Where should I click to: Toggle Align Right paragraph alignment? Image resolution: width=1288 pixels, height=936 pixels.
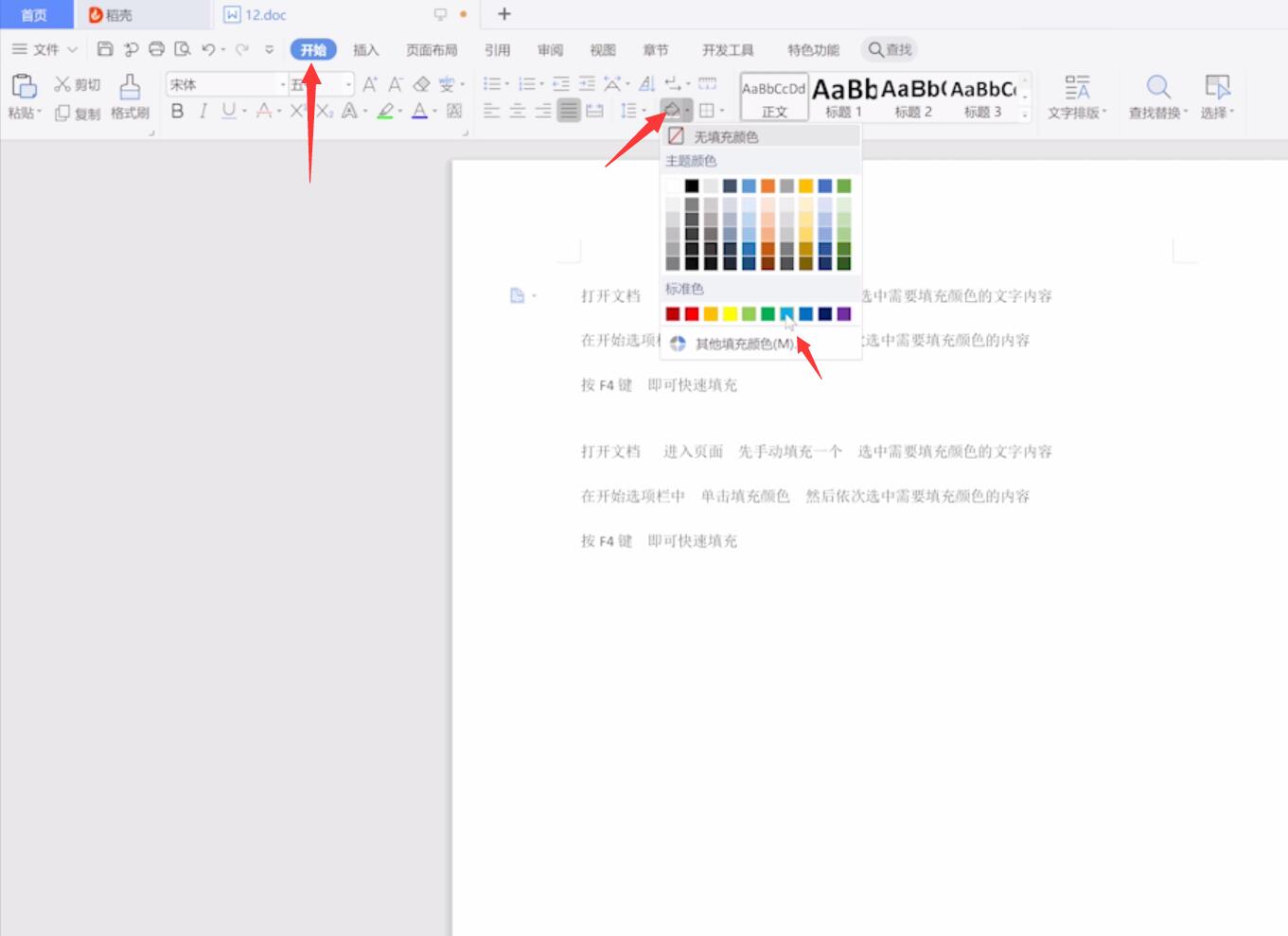[x=543, y=111]
